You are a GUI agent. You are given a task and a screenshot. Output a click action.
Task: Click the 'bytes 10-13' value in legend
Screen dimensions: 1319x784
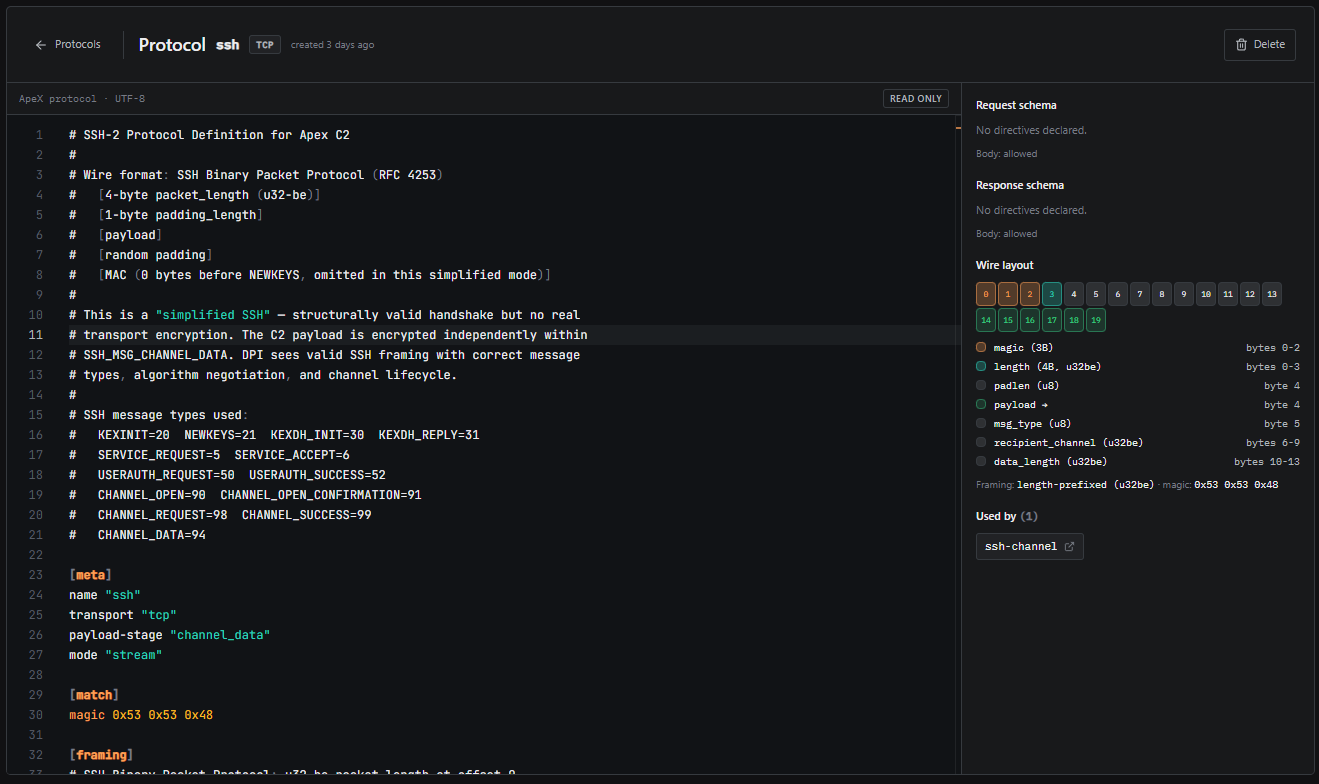coord(1267,461)
